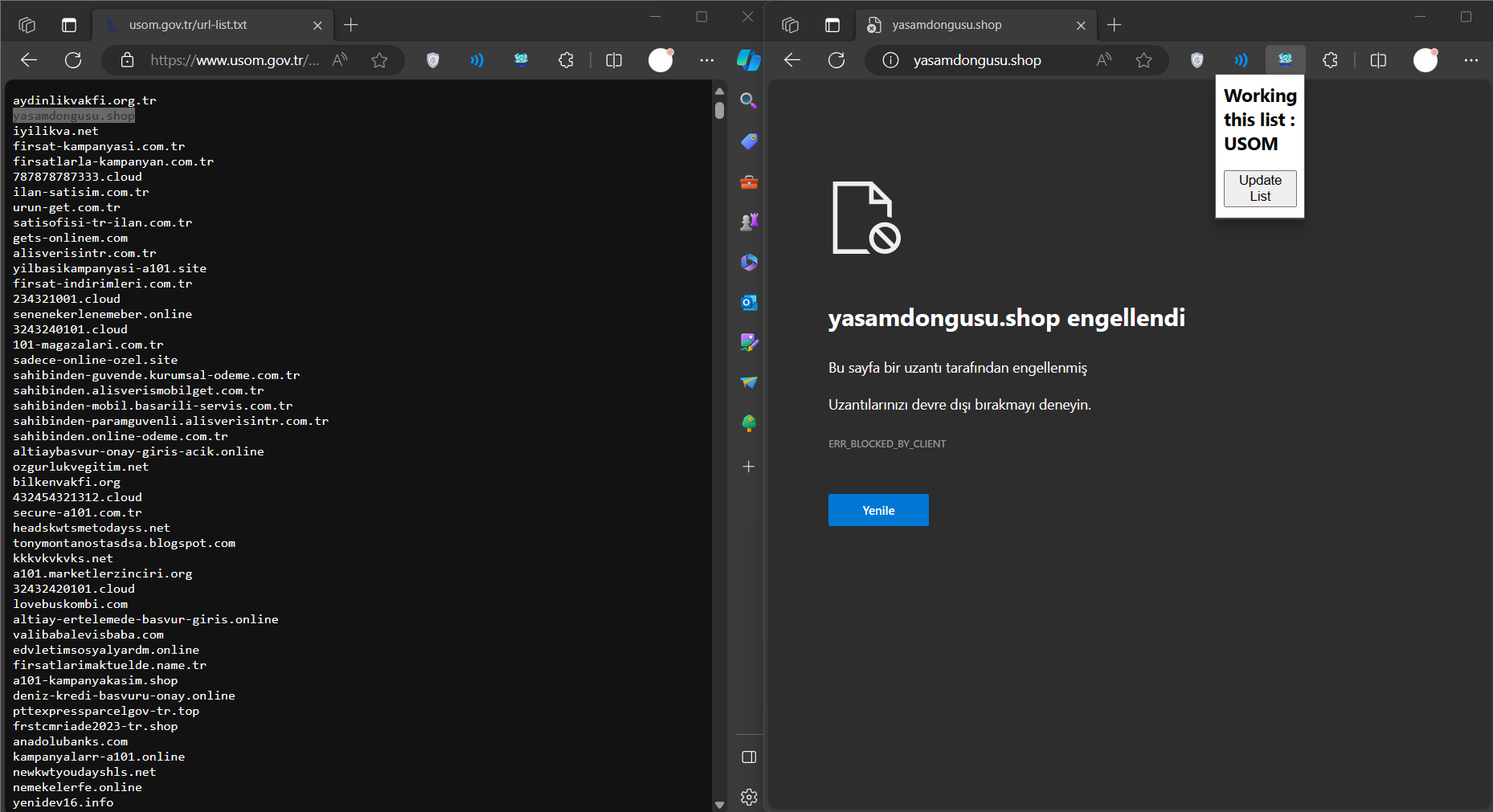The height and width of the screenshot is (812, 1493).
Task: Open blue sound-waves extension in left window
Action: 477,60
